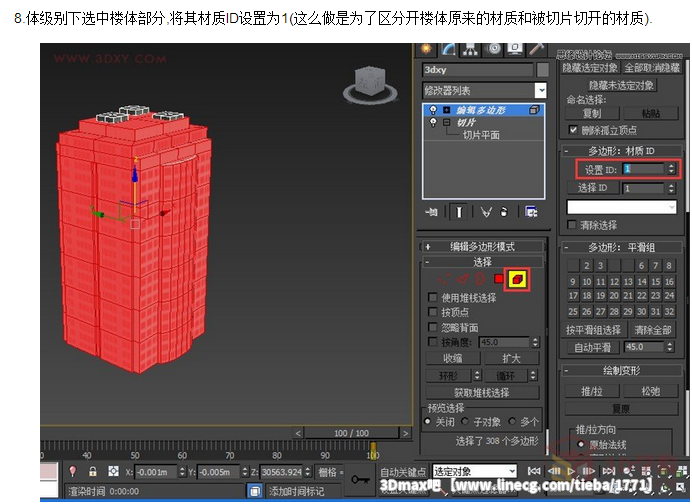692x504 pixels.
Task: Click the Pin Stack icon
Action: coord(432,212)
